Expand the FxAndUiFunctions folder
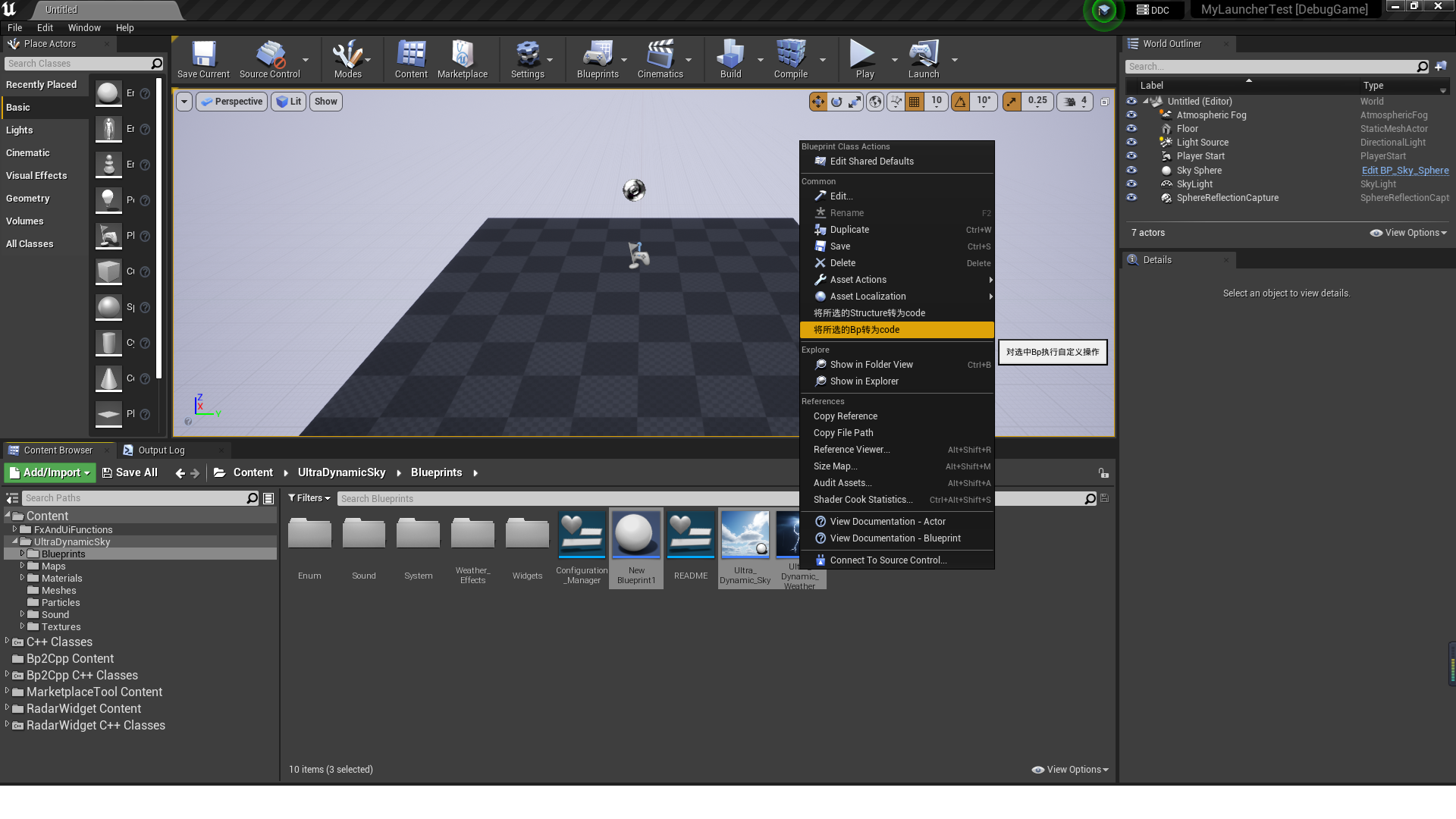This screenshot has height=819, width=1456. point(14,529)
